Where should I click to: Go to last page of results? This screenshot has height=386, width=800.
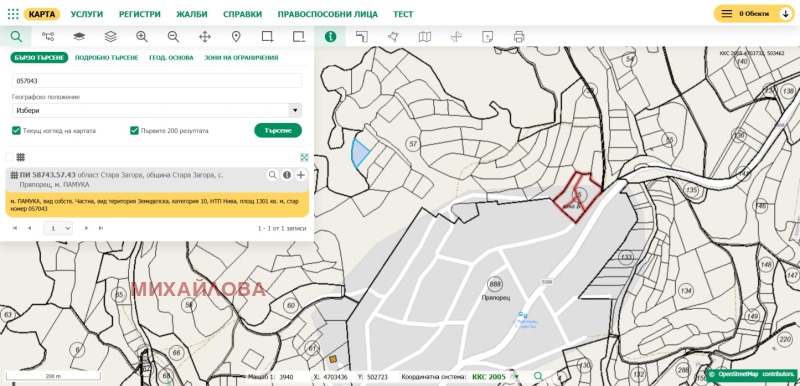(x=101, y=228)
